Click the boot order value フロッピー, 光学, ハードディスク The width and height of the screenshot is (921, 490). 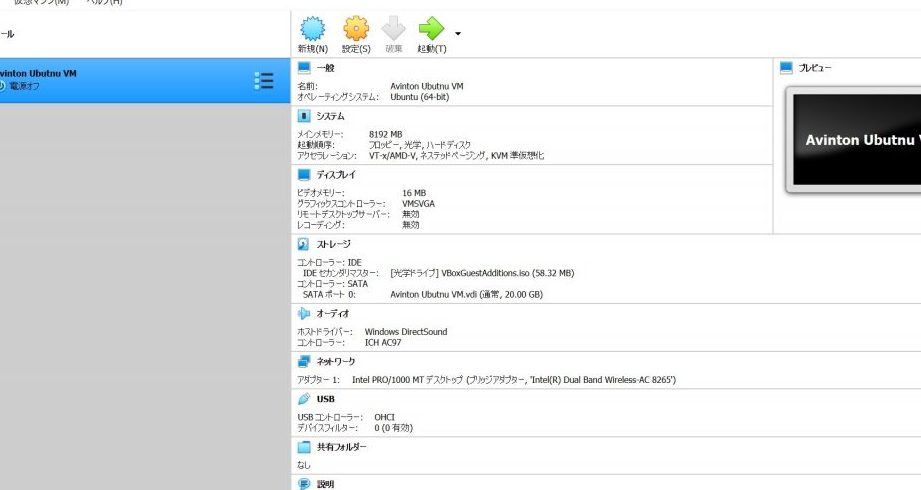pos(419,145)
